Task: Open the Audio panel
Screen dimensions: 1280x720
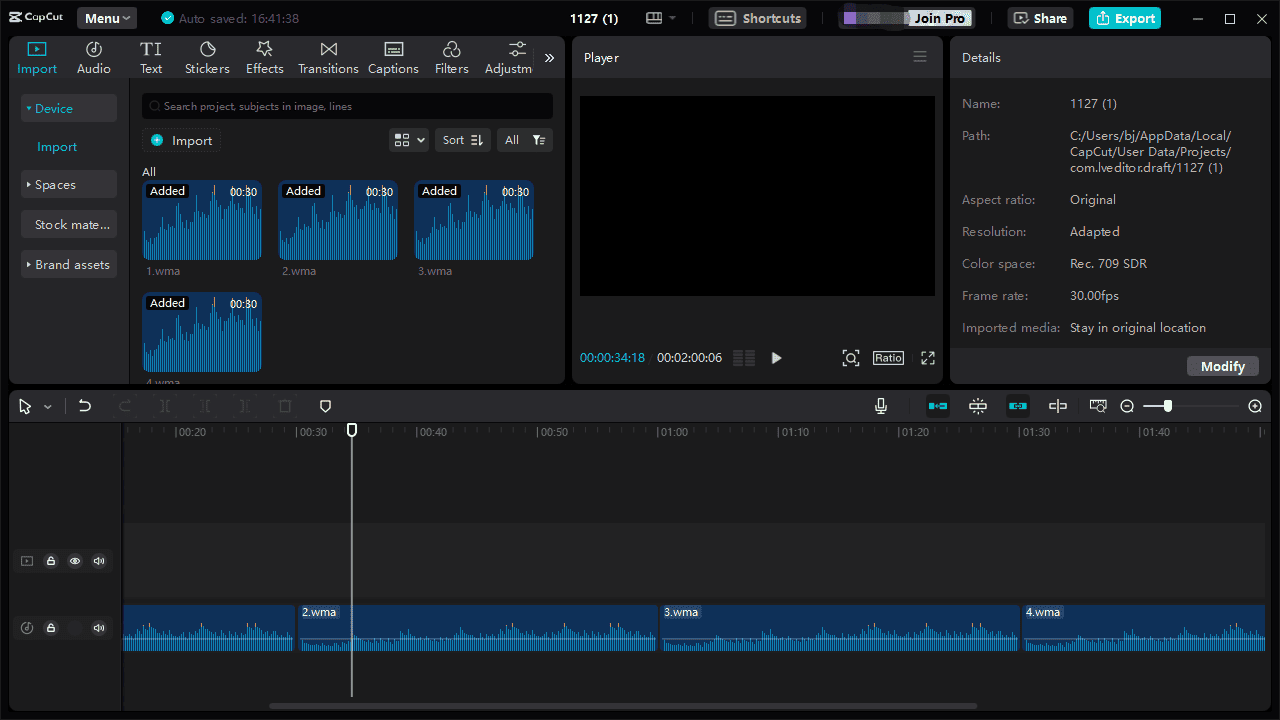Action: coord(93,57)
